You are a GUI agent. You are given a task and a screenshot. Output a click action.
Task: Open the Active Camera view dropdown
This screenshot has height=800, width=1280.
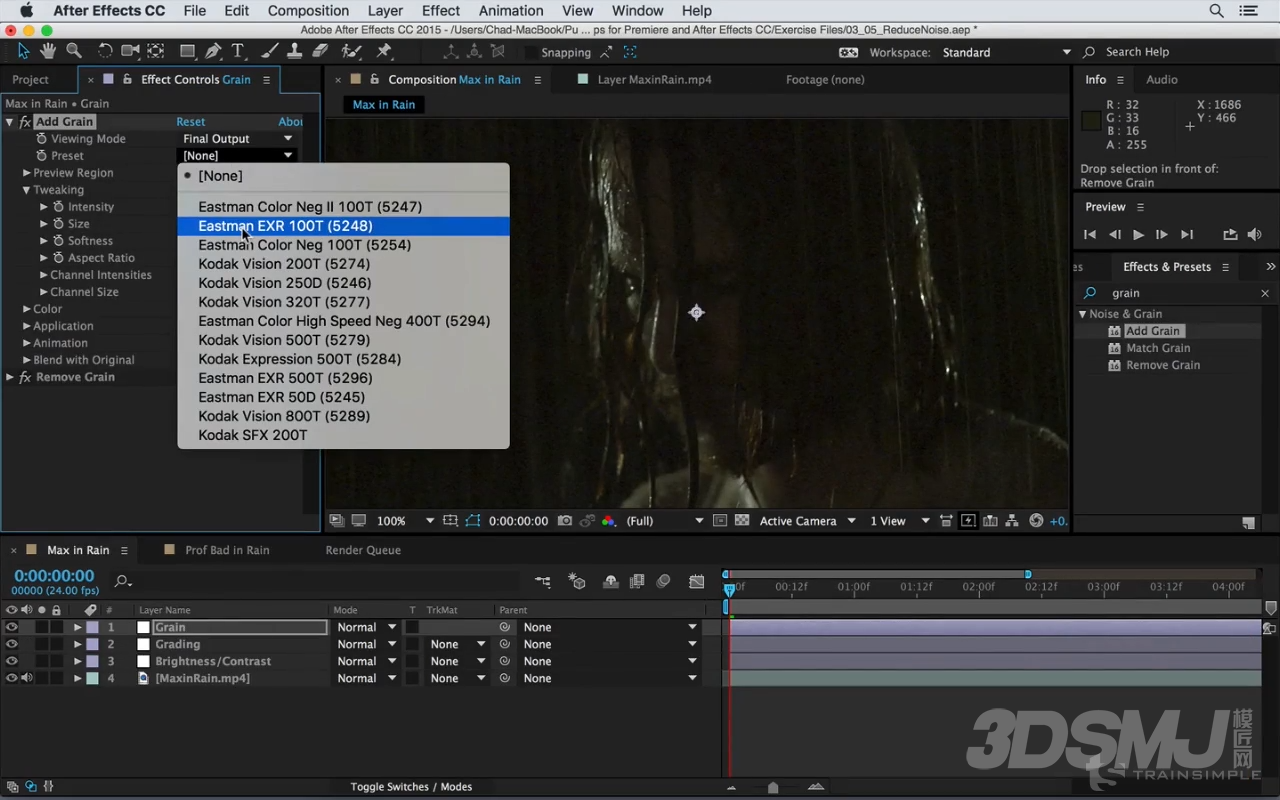click(807, 521)
